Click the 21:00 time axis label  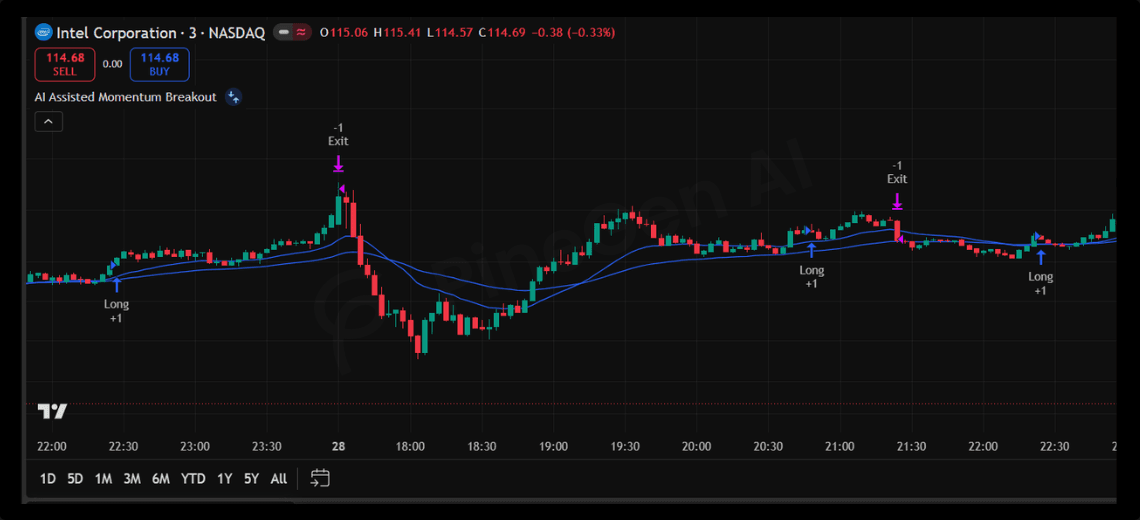(840, 447)
